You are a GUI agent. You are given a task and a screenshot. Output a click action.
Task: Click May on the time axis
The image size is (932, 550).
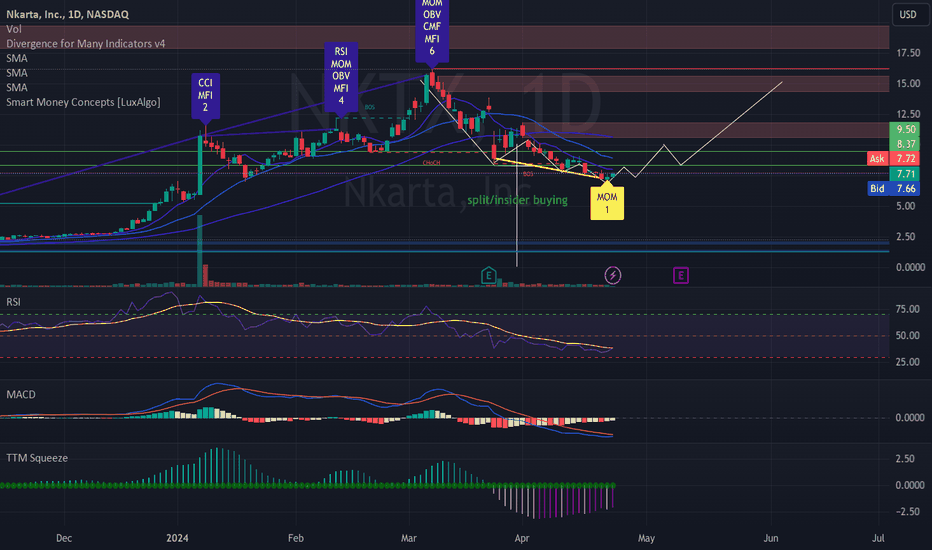pos(646,538)
